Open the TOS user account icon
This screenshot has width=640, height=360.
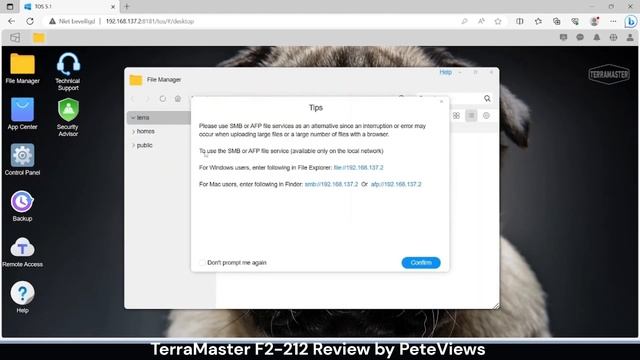pyautogui.click(x=630, y=37)
